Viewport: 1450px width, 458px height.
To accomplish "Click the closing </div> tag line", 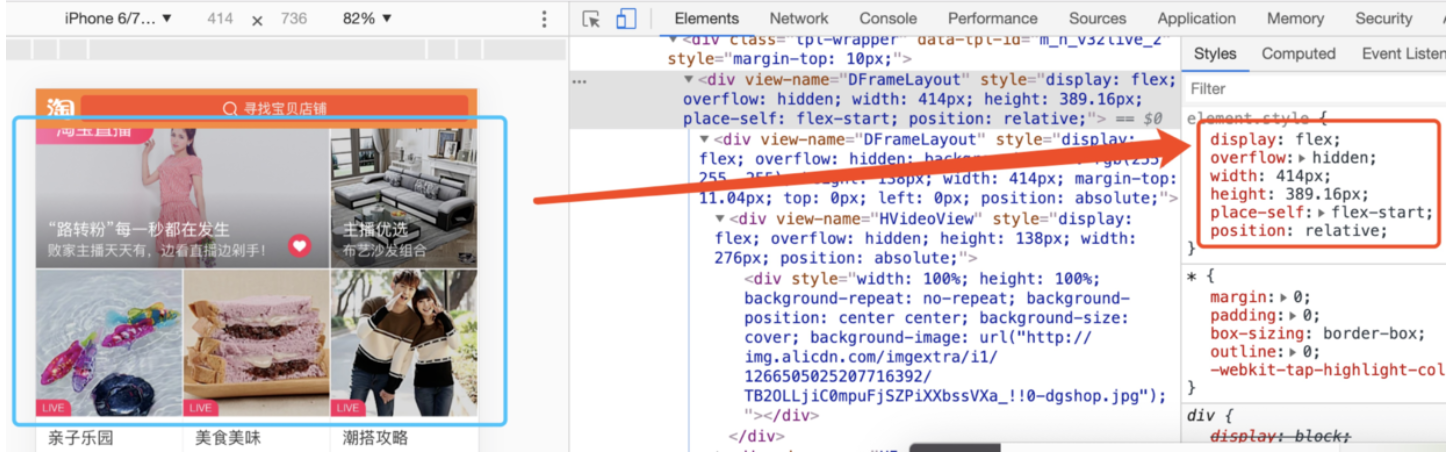I will pos(757,435).
